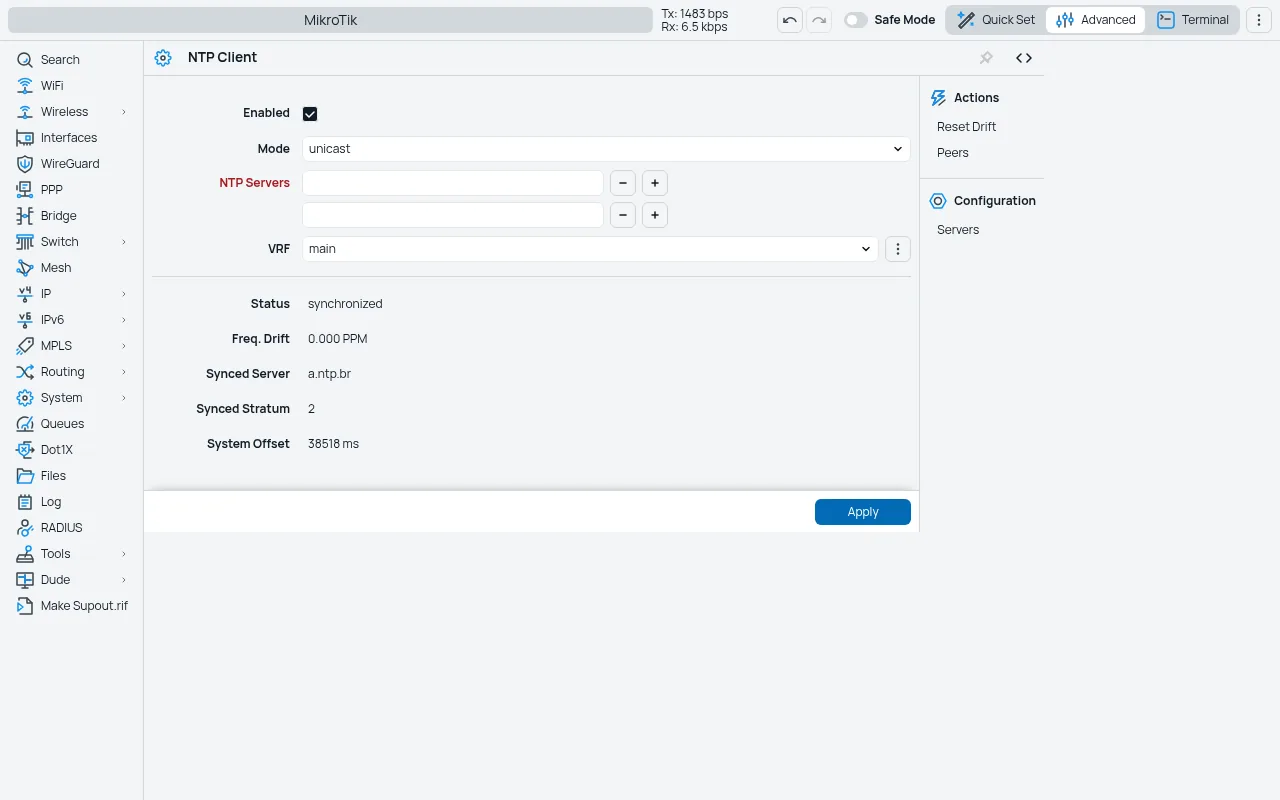The height and width of the screenshot is (800, 1280).
Task: Switch to Quick Set tab
Action: pos(996,20)
